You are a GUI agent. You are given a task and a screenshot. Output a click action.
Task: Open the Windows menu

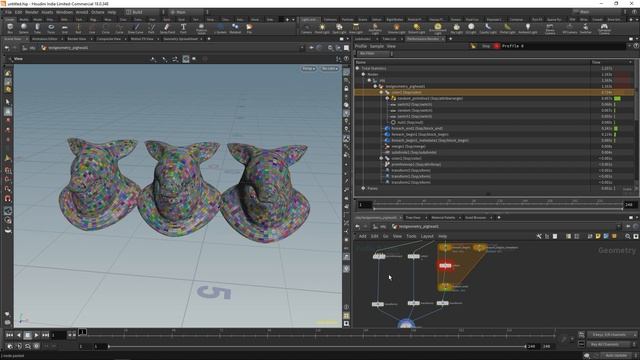point(64,12)
